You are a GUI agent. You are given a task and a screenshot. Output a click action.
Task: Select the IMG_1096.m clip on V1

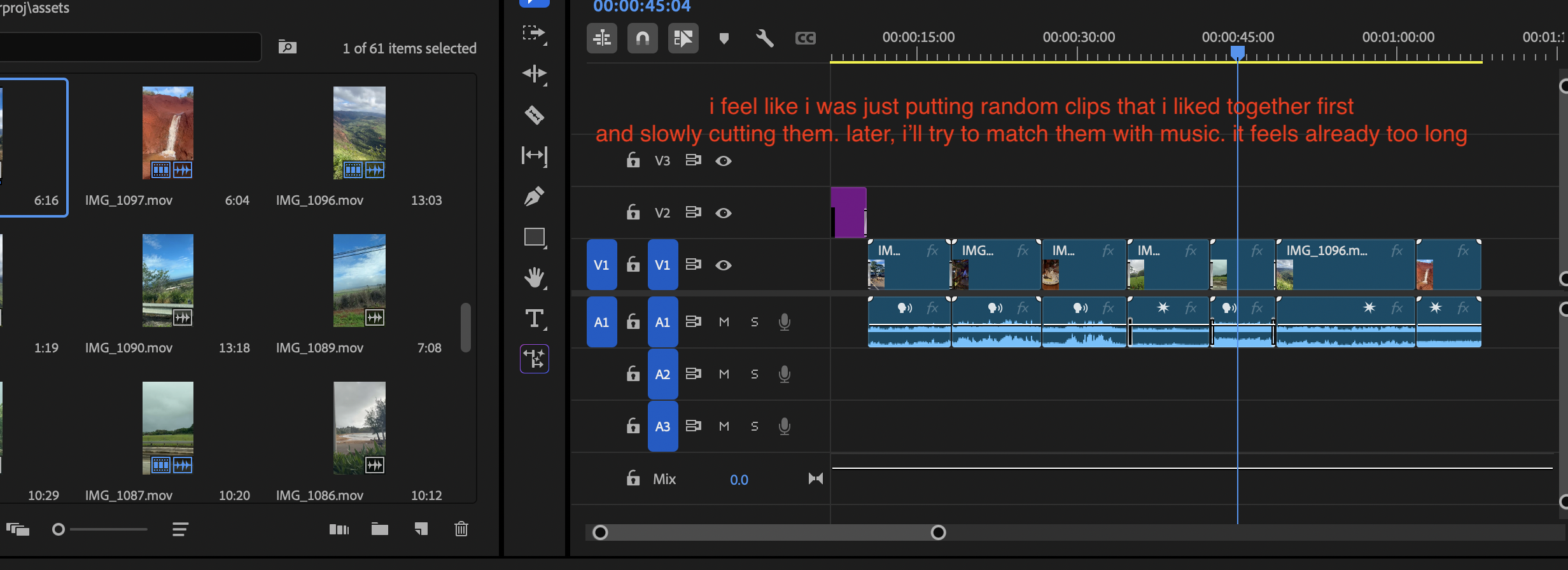pos(1345,265)
